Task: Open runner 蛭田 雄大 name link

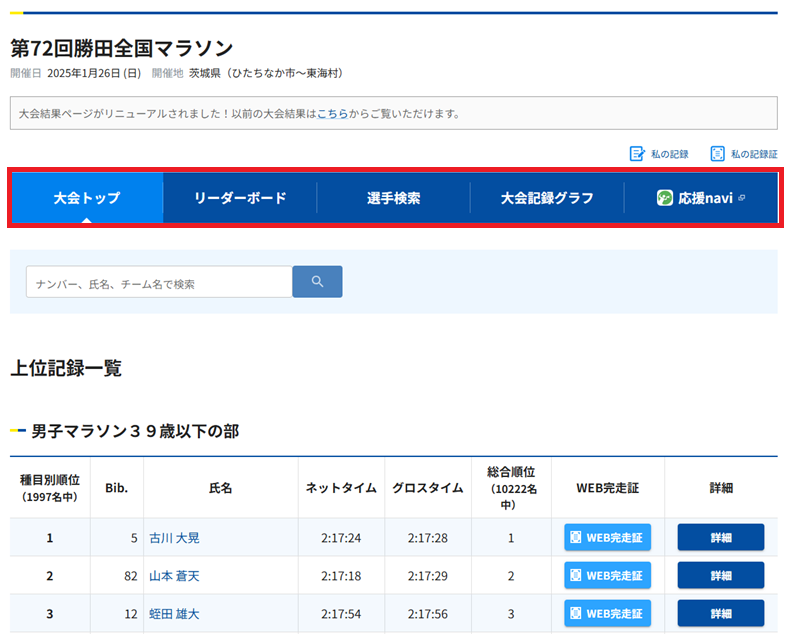Action: point(174,614)
